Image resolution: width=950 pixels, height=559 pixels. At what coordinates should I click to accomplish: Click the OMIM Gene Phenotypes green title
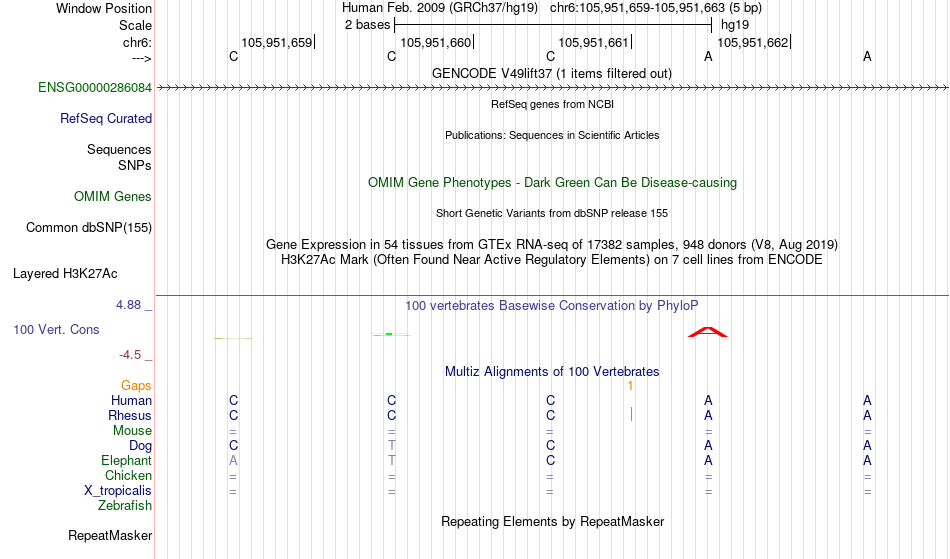point(552,182)
